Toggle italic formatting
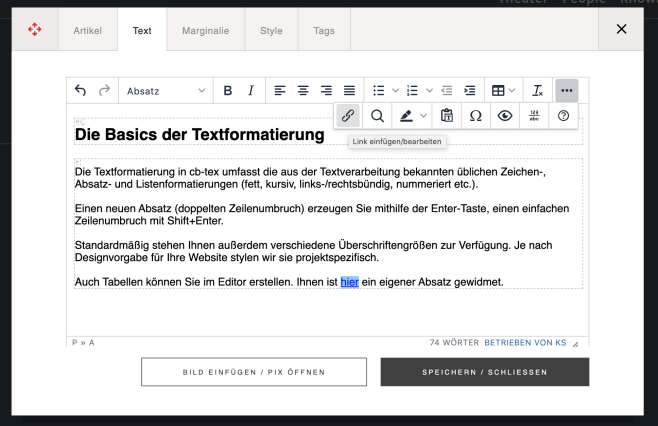Screen dimensions: 658x426 [250, 91]
